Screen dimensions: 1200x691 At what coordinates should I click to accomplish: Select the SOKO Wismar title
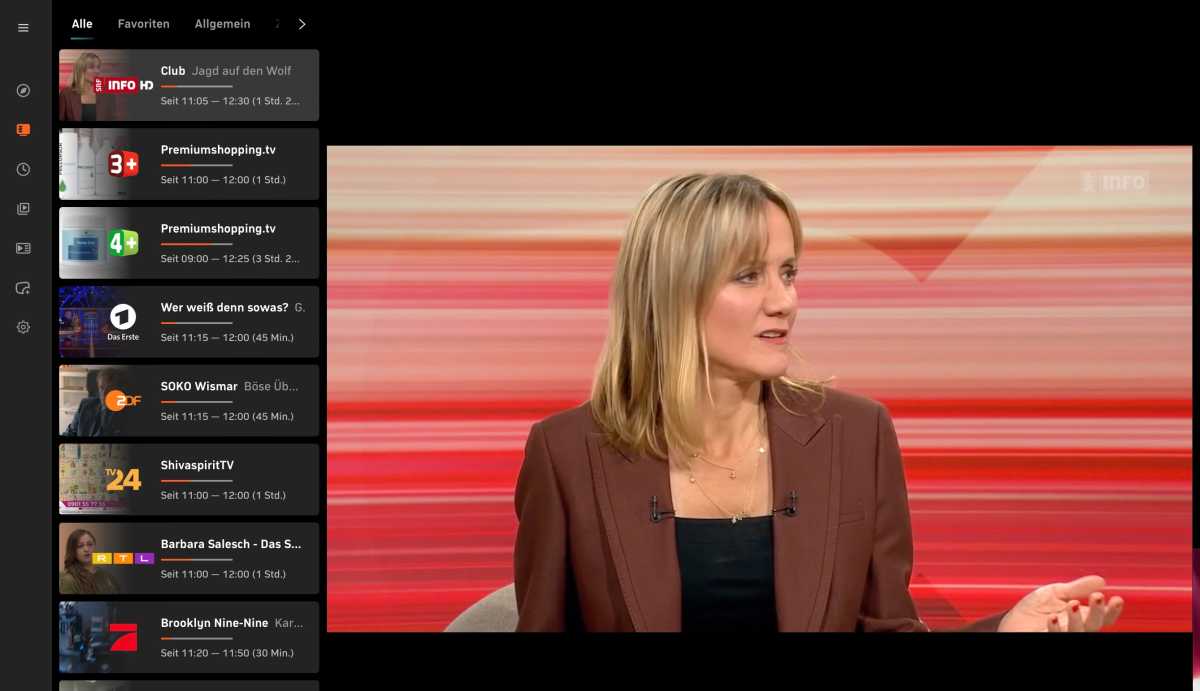coord(199,387)
